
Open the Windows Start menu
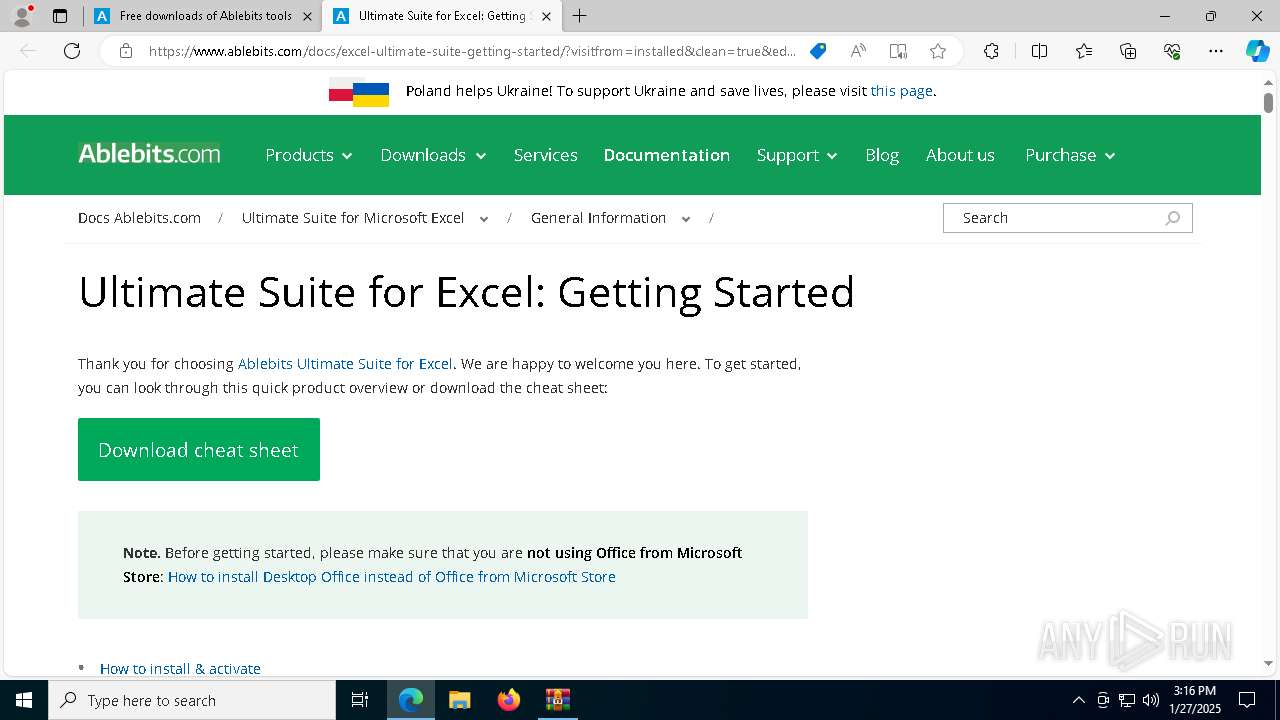click(x=24, y=700)
